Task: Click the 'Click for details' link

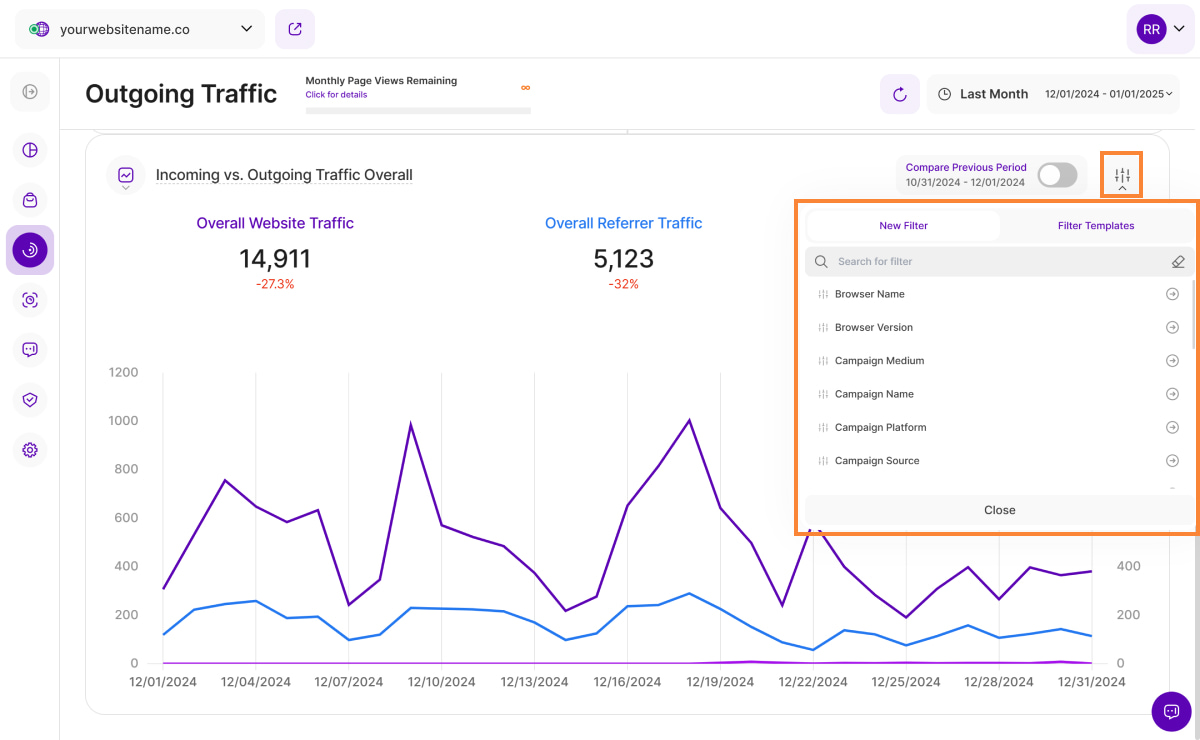Action: (336, 95)
